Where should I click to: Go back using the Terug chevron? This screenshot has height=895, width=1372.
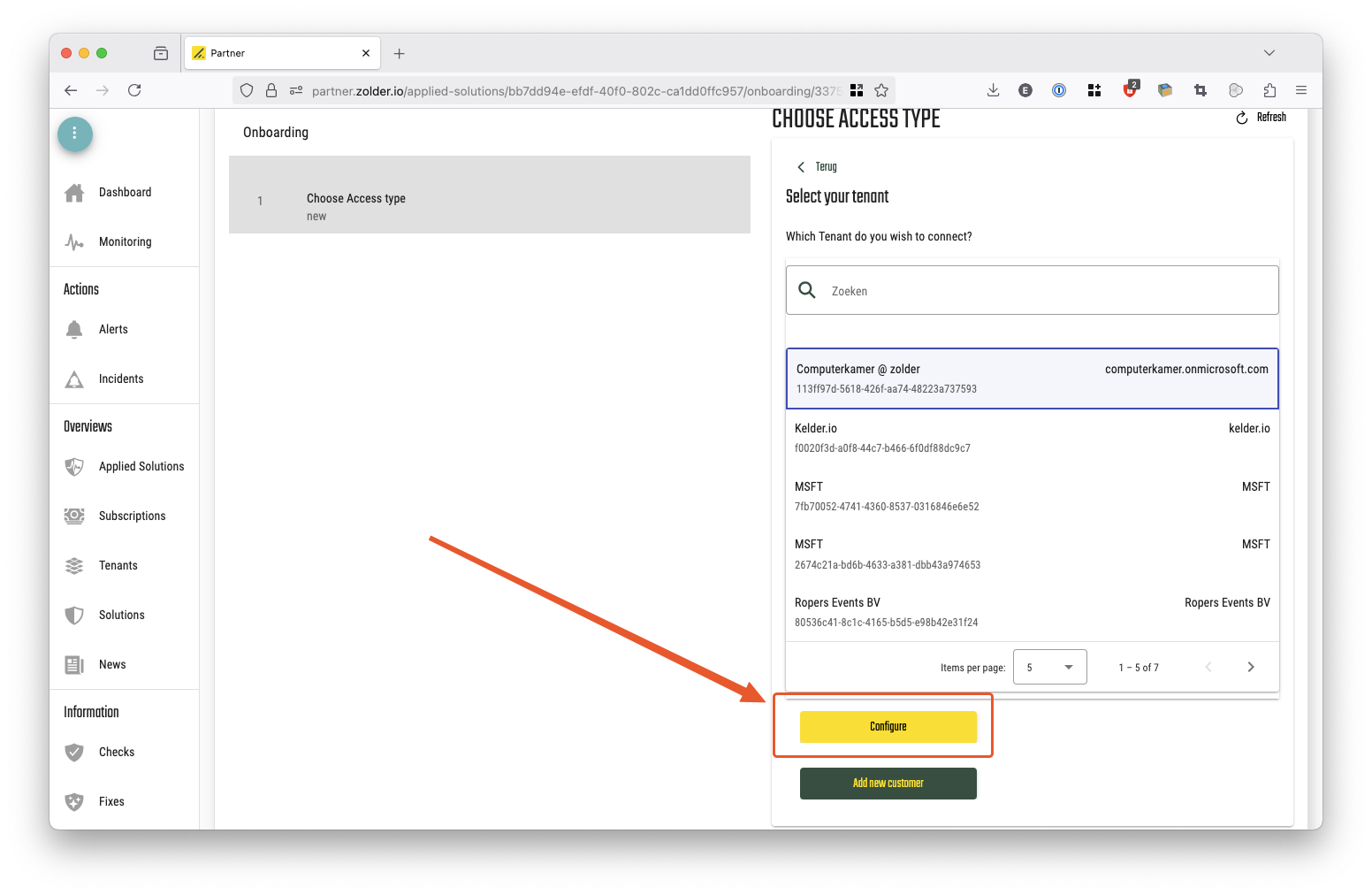(x=801, y=167)
